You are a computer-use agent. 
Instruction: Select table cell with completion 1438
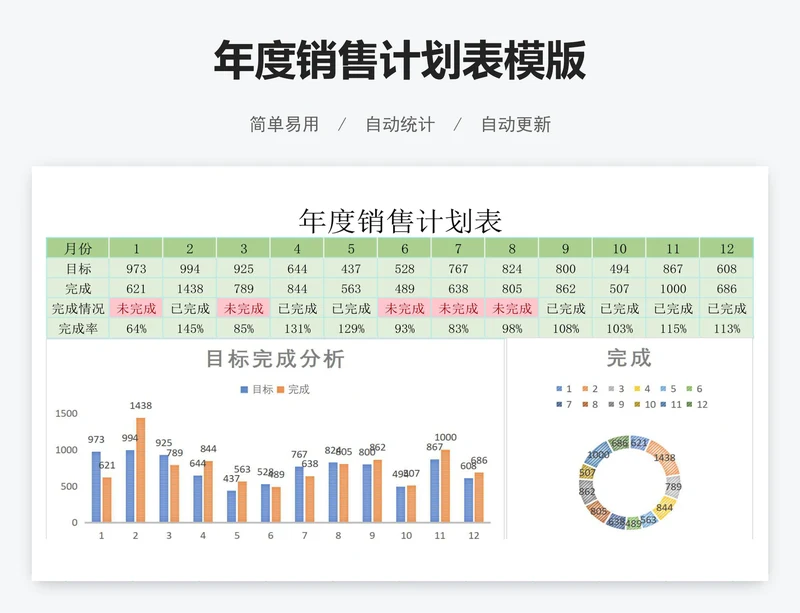[190, 288]
